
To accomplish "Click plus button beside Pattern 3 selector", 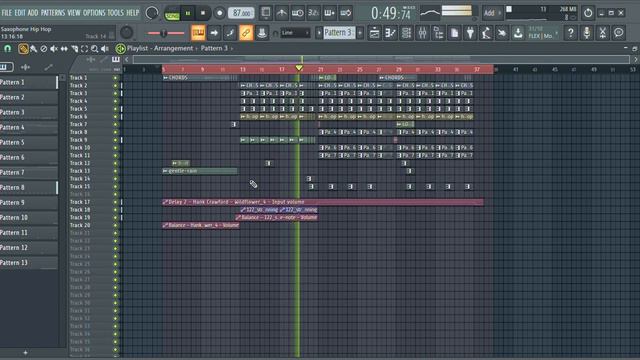I will coord(360,33).
